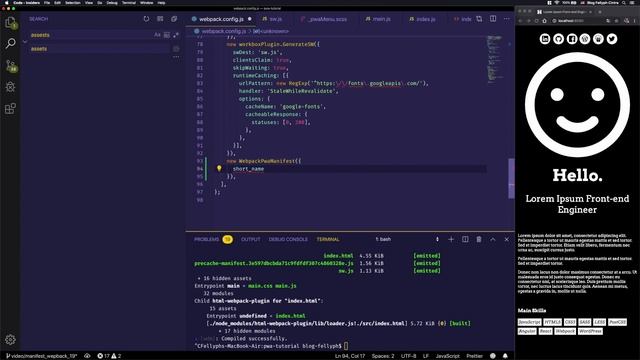Click the editor vertical scrollbar thumb
The width and height of the screenshot is (640, 360).
point(511,178)
